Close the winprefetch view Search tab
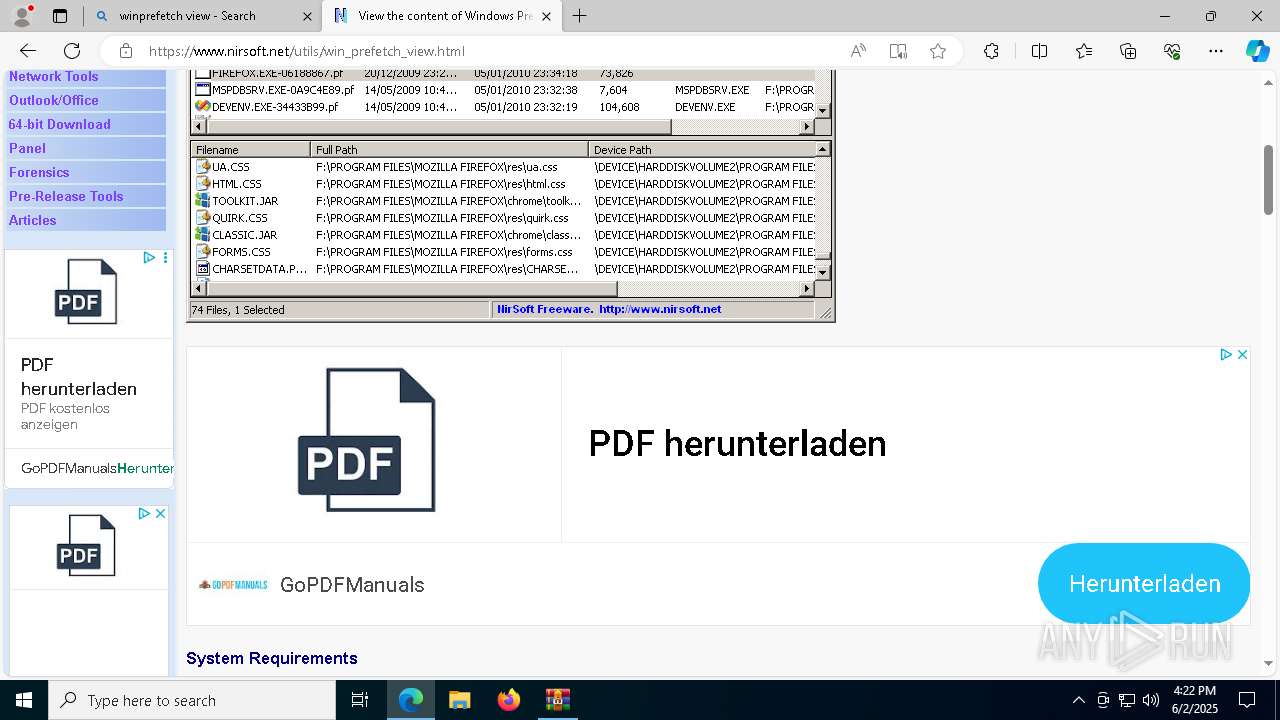Viewport: 1280px width, 720px height. point(307,16)
